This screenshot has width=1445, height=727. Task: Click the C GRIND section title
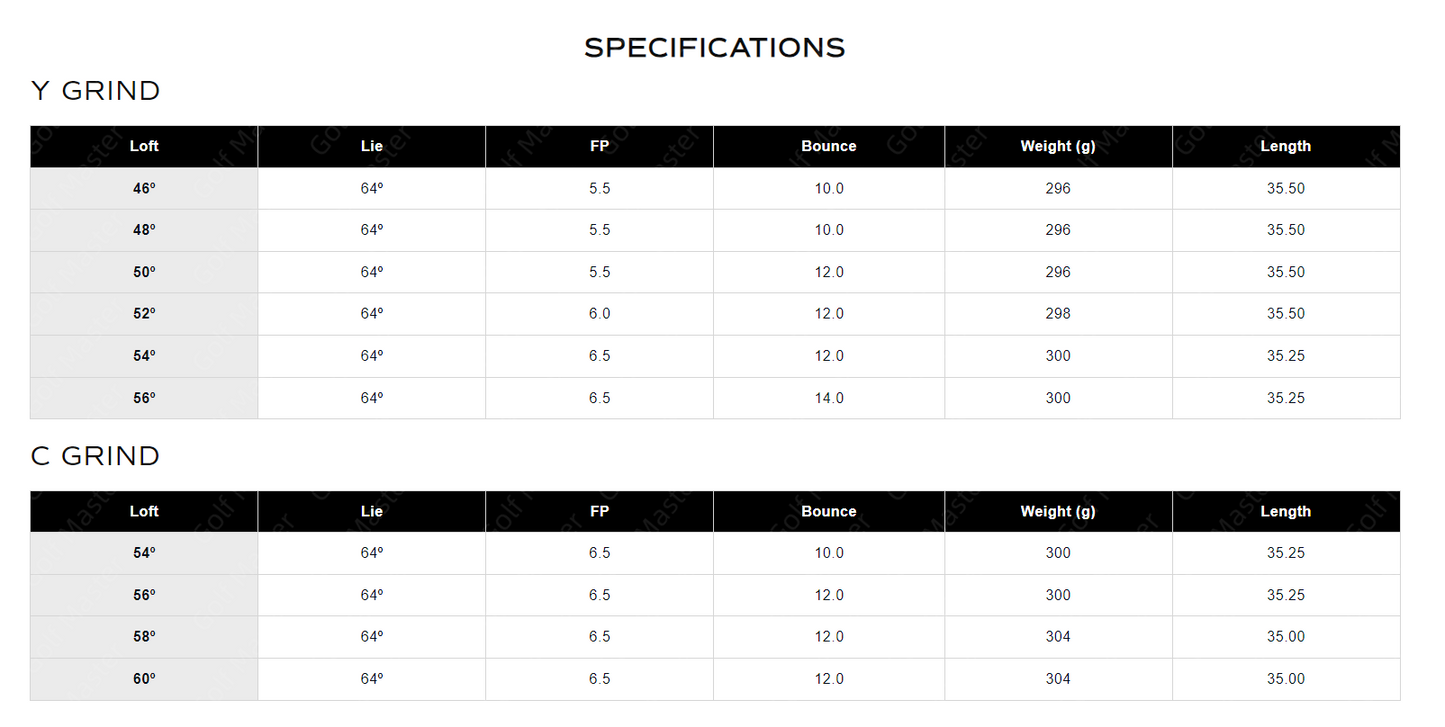click(x=96, y=456)
